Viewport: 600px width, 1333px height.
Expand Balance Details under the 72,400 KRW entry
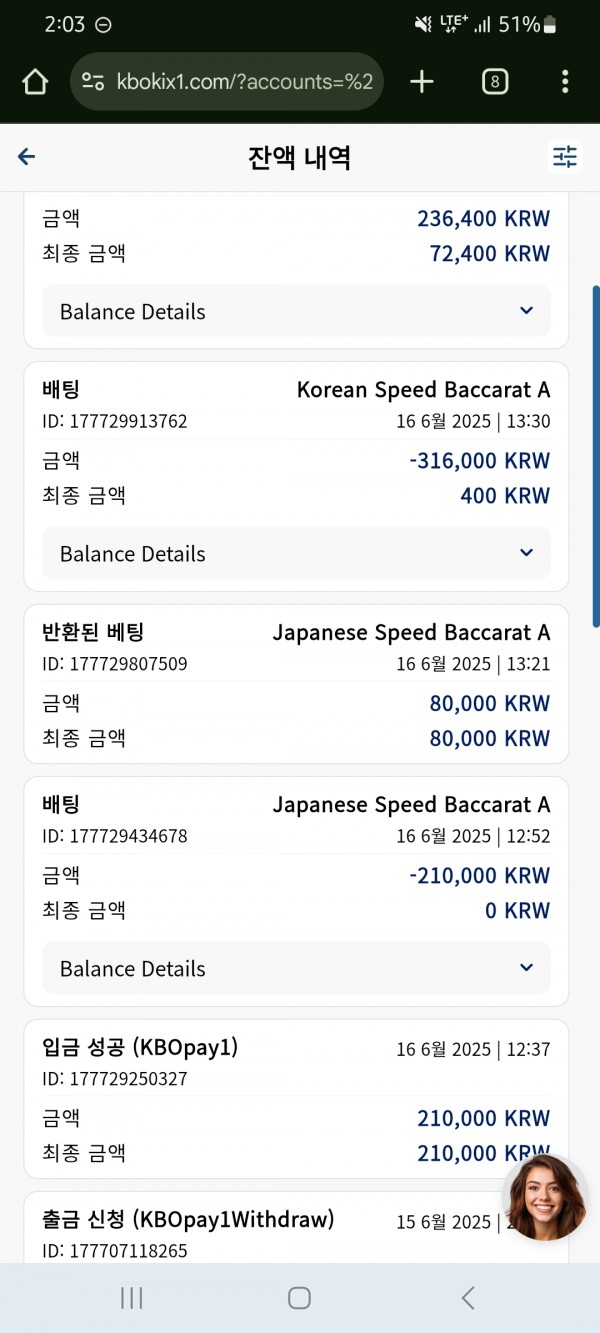click(x=296, y=311)
